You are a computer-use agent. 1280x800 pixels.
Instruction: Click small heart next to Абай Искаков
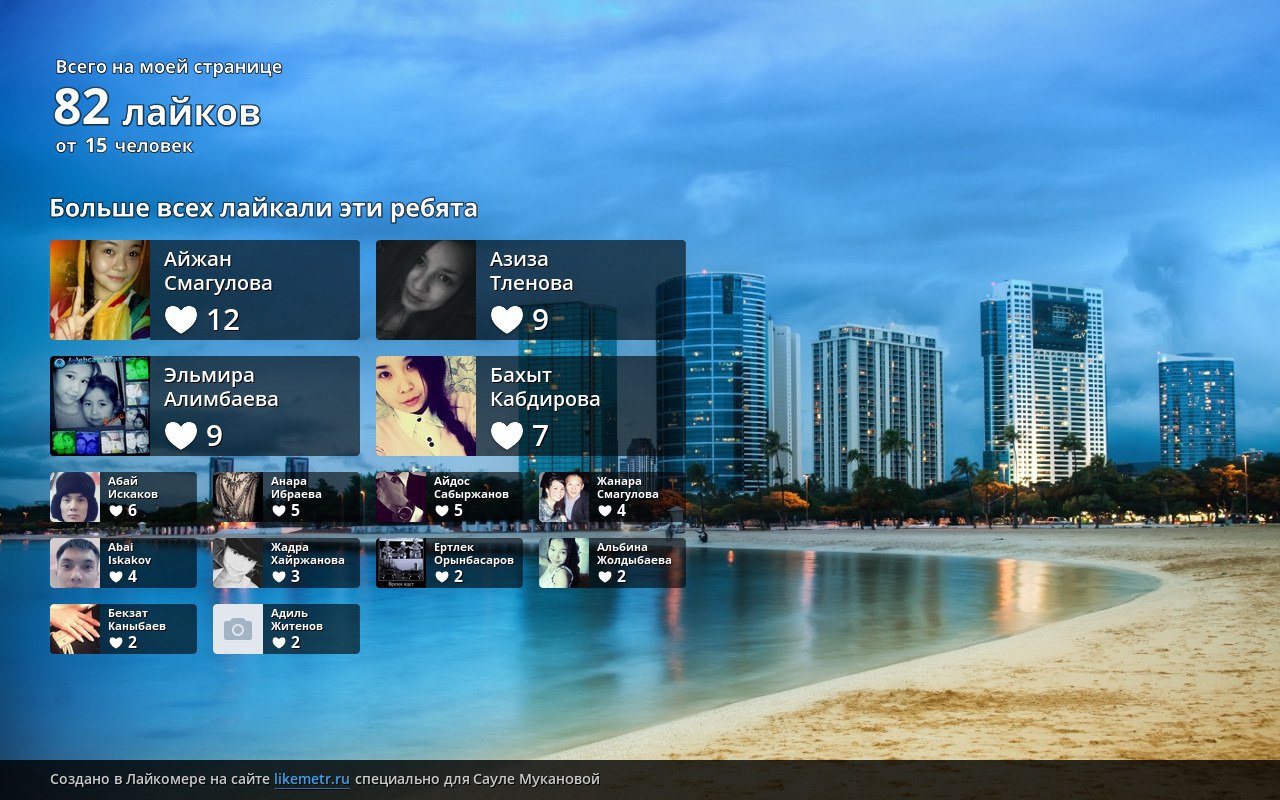[x=116, y=511]
